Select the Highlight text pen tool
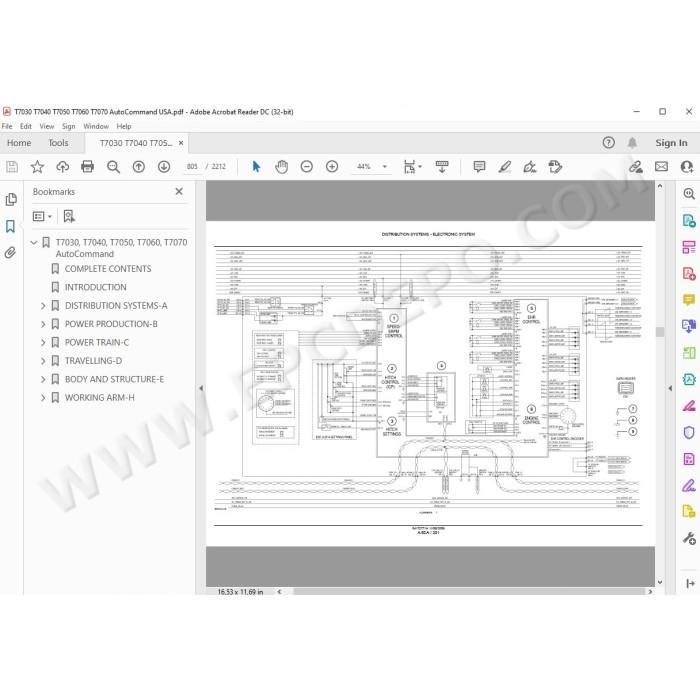The height and width of the screenshot is (700, 700). point(504,167)
